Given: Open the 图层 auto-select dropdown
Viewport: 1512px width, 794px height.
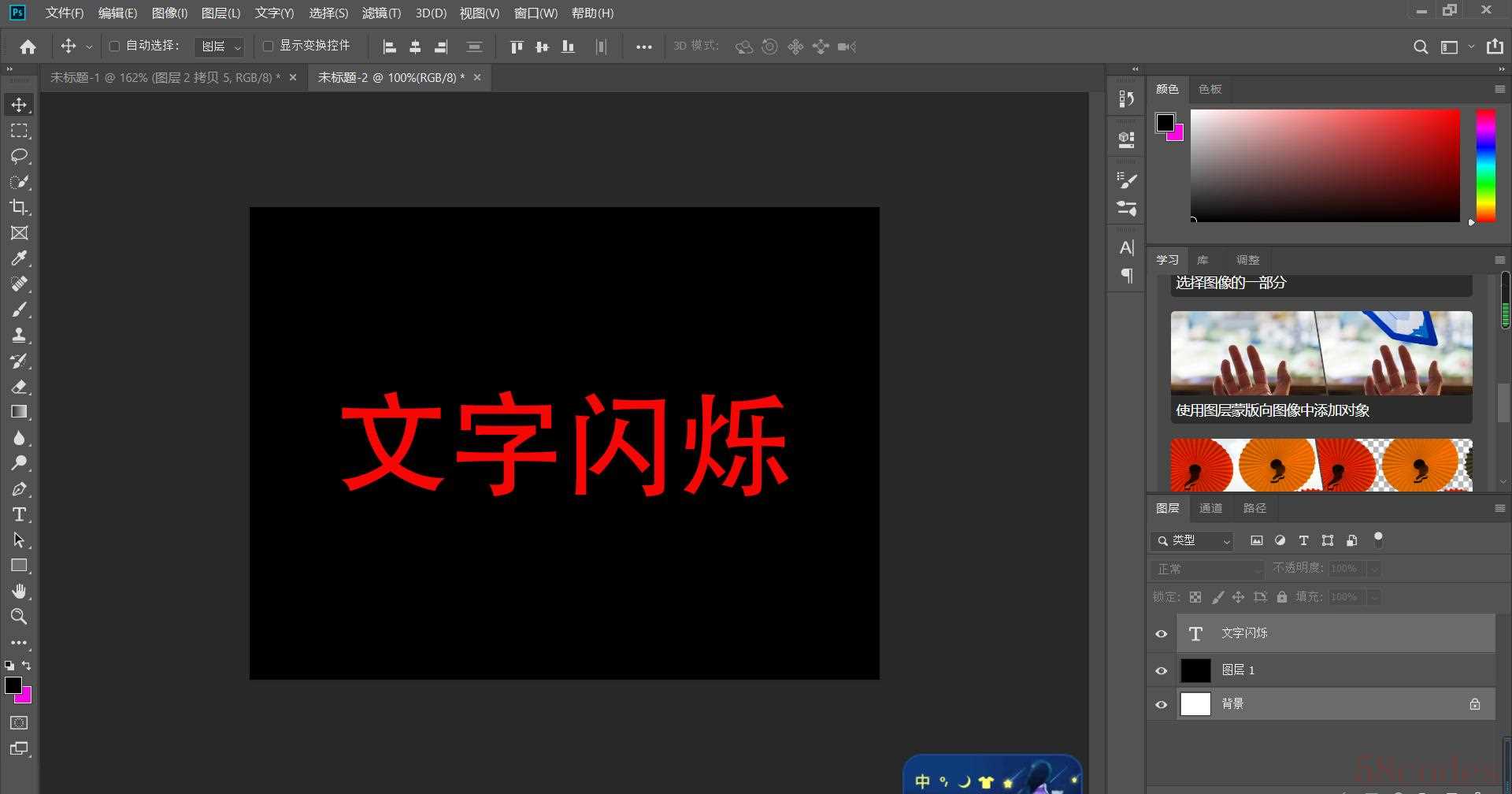Looking at the screenshot, I should pyautogui.click(x=220, y=47).
